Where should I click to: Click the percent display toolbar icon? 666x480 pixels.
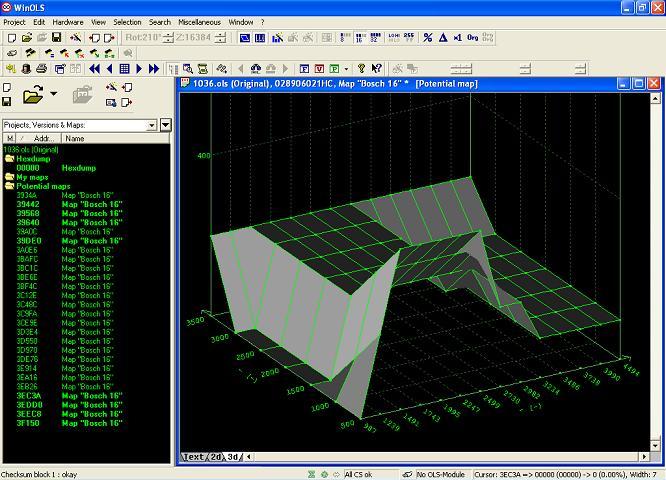[x=428, y=37]
